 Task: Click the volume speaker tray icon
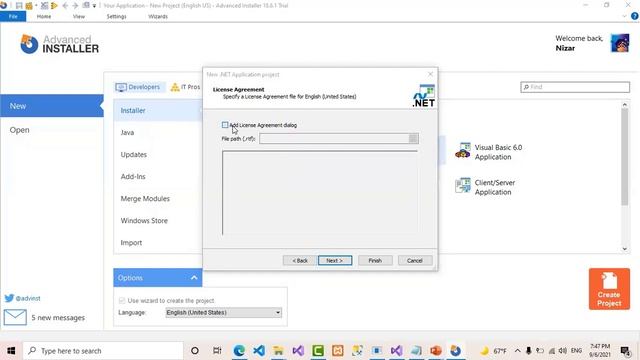[x=562, y=351]
